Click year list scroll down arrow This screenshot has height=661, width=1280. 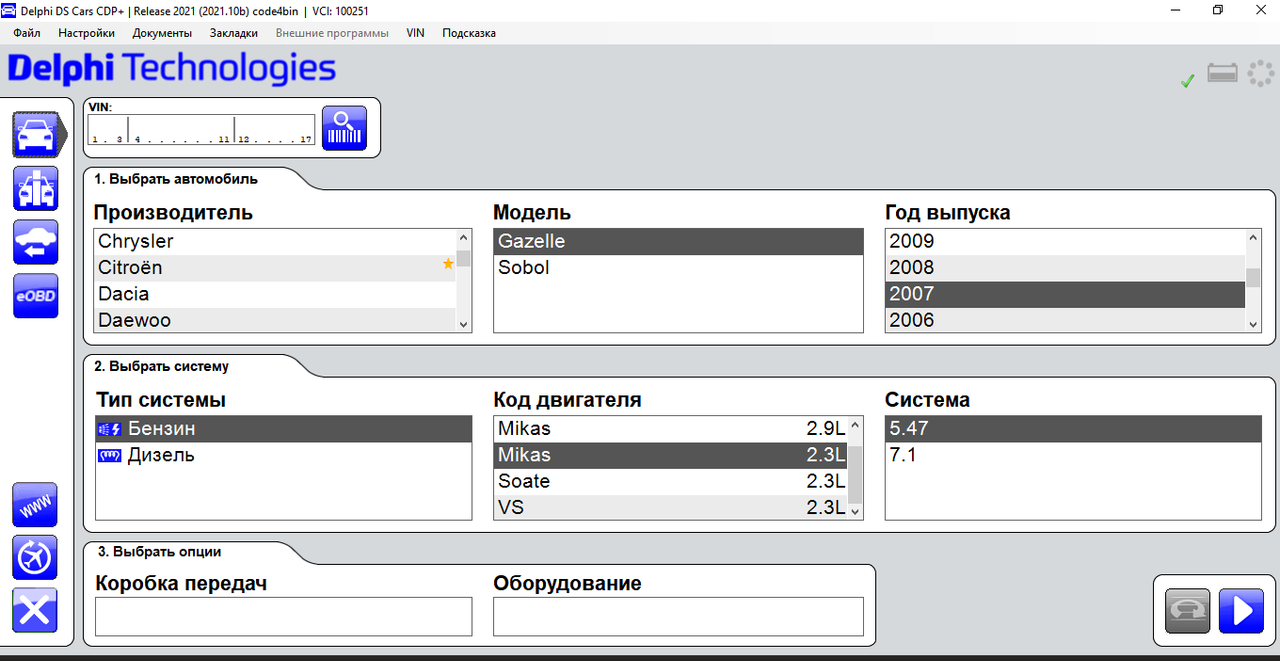1253,324
